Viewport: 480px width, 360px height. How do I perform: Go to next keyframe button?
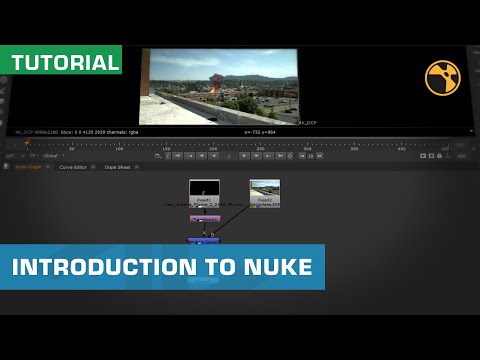point(268,156)
